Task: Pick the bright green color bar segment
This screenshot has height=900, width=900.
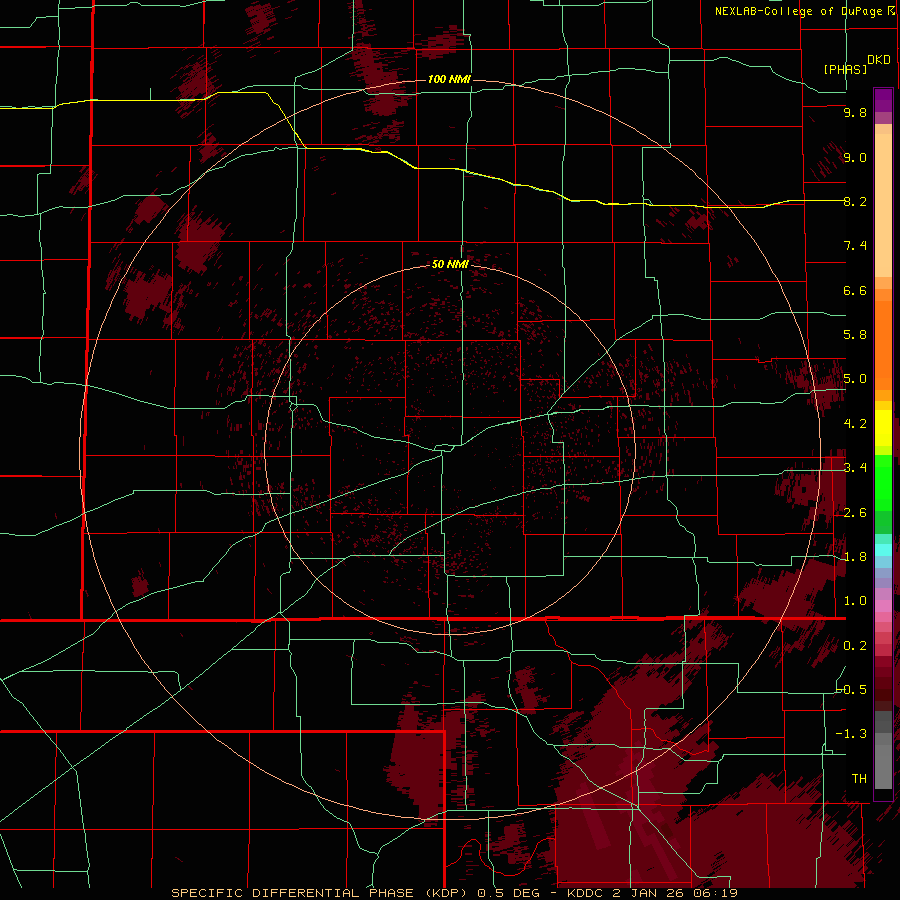Action: point(883,483)
